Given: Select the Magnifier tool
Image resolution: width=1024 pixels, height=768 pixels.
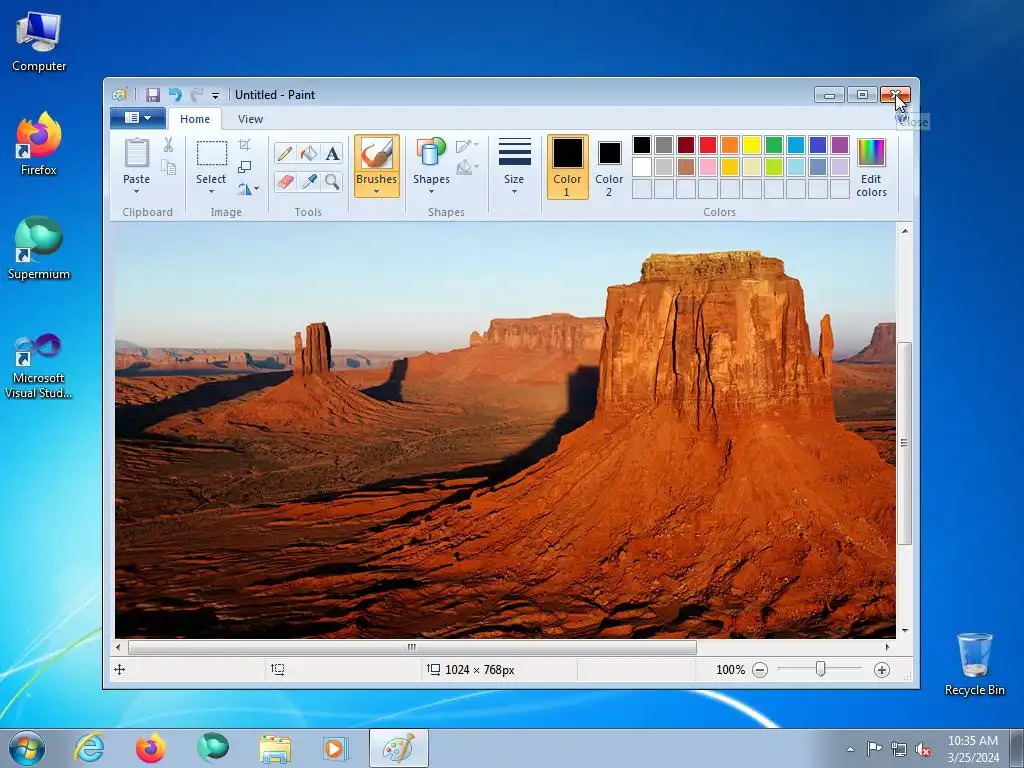Looking at the screenshot, I should [332, 181].
